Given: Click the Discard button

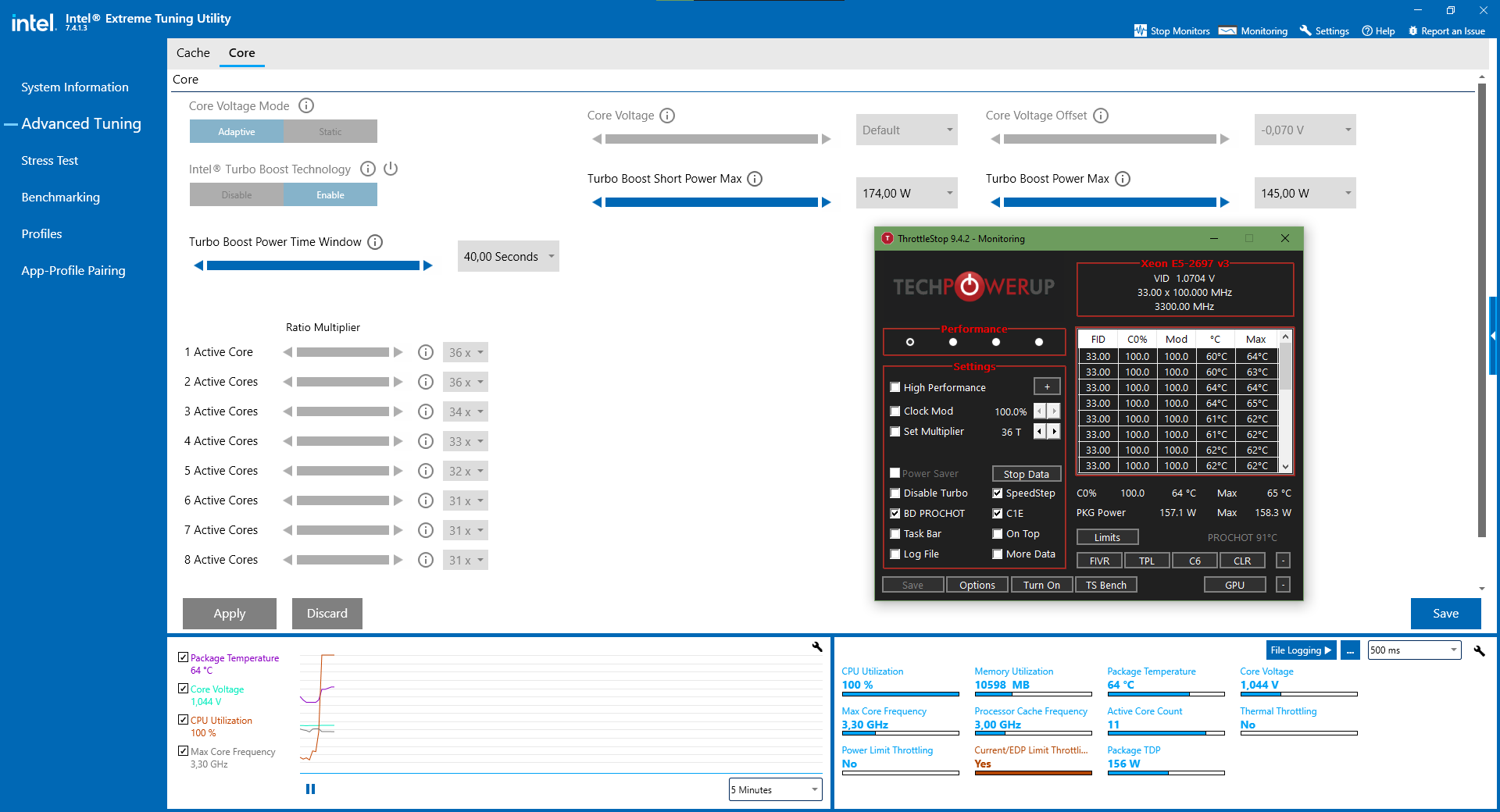Looking at the screenshot, I should tap(327, 614).
